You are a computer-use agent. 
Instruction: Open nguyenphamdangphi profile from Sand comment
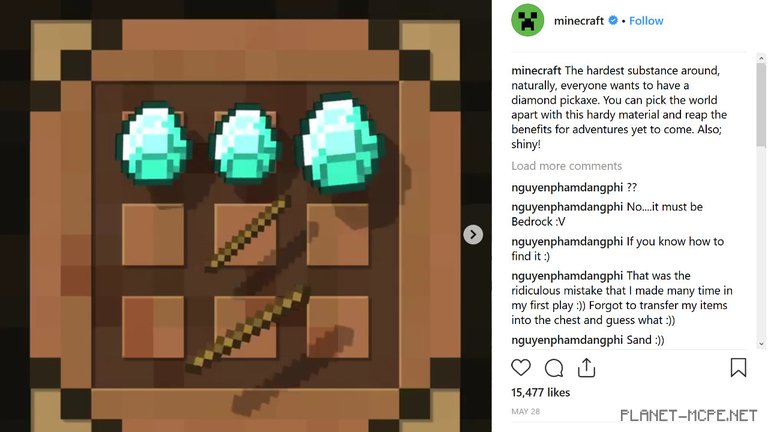click(567, 340)
